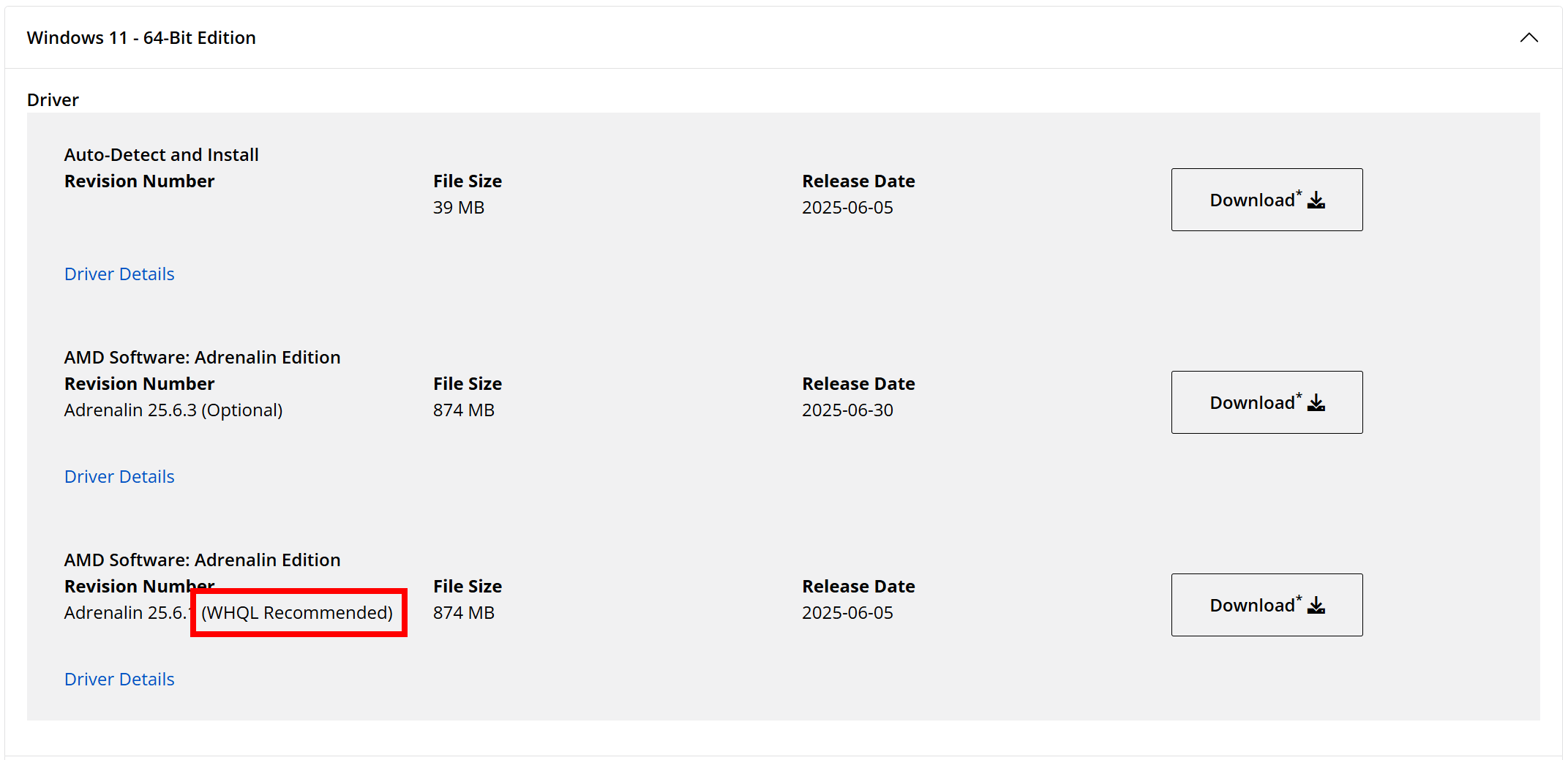1568x760 pixels.
Task: Click AMD Software title above WHQL revision
Action: pos(202,560)
